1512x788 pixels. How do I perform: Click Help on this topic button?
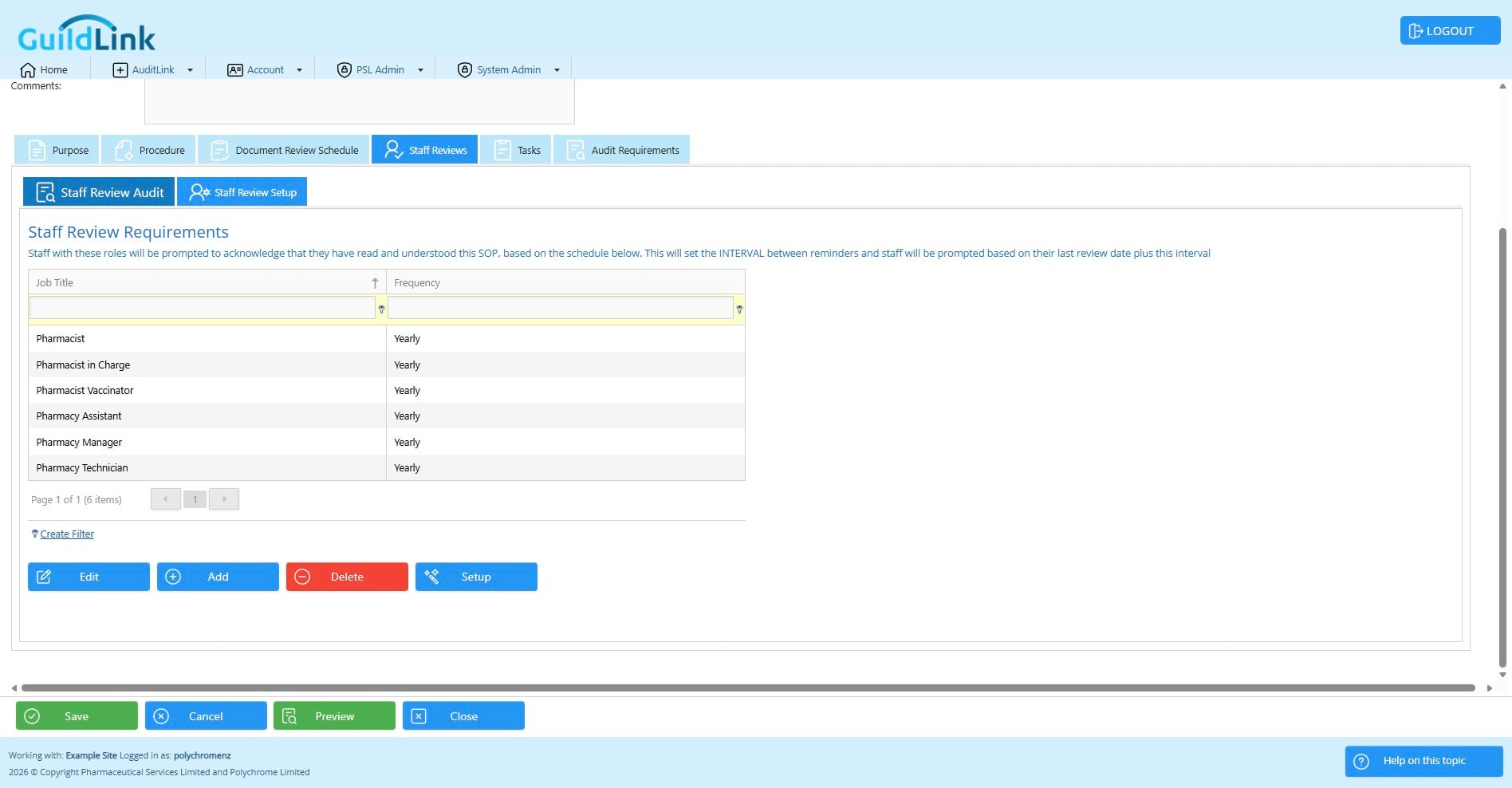tap(1423, 761)
